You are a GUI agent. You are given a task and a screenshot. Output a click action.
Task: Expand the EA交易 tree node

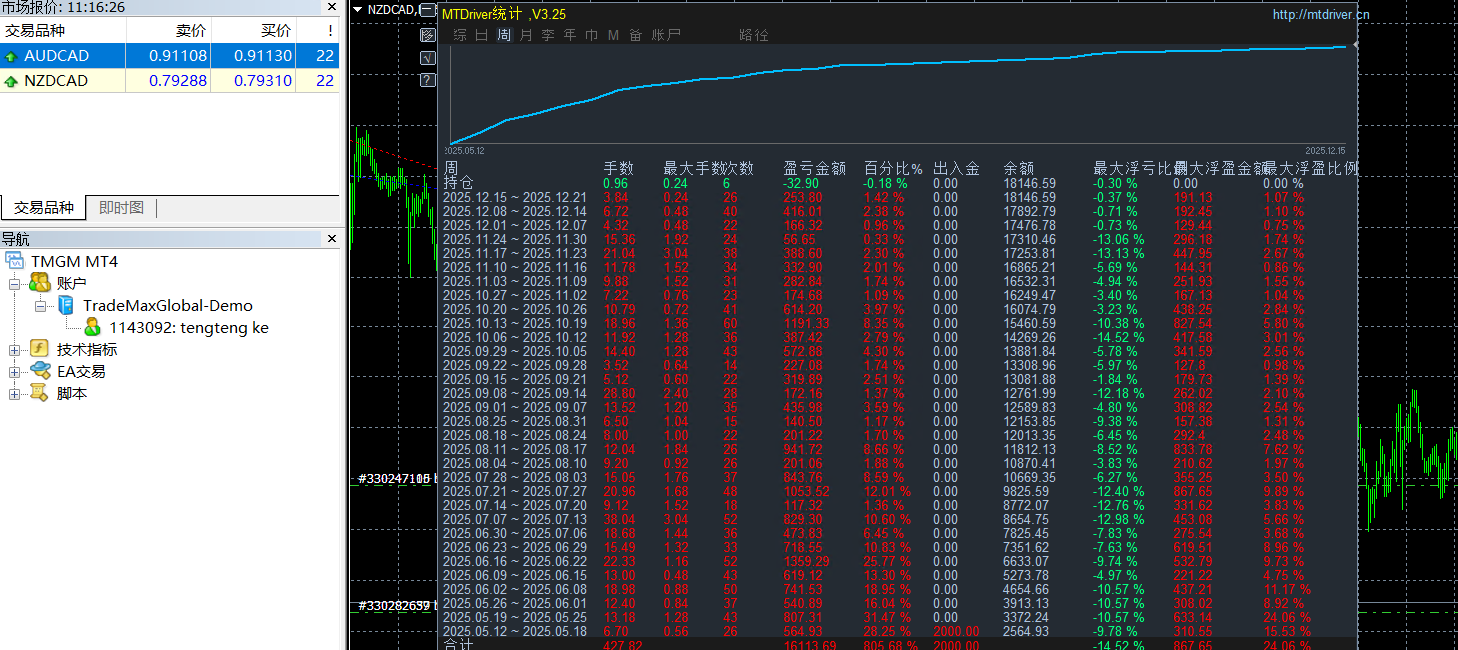[15, 372]
